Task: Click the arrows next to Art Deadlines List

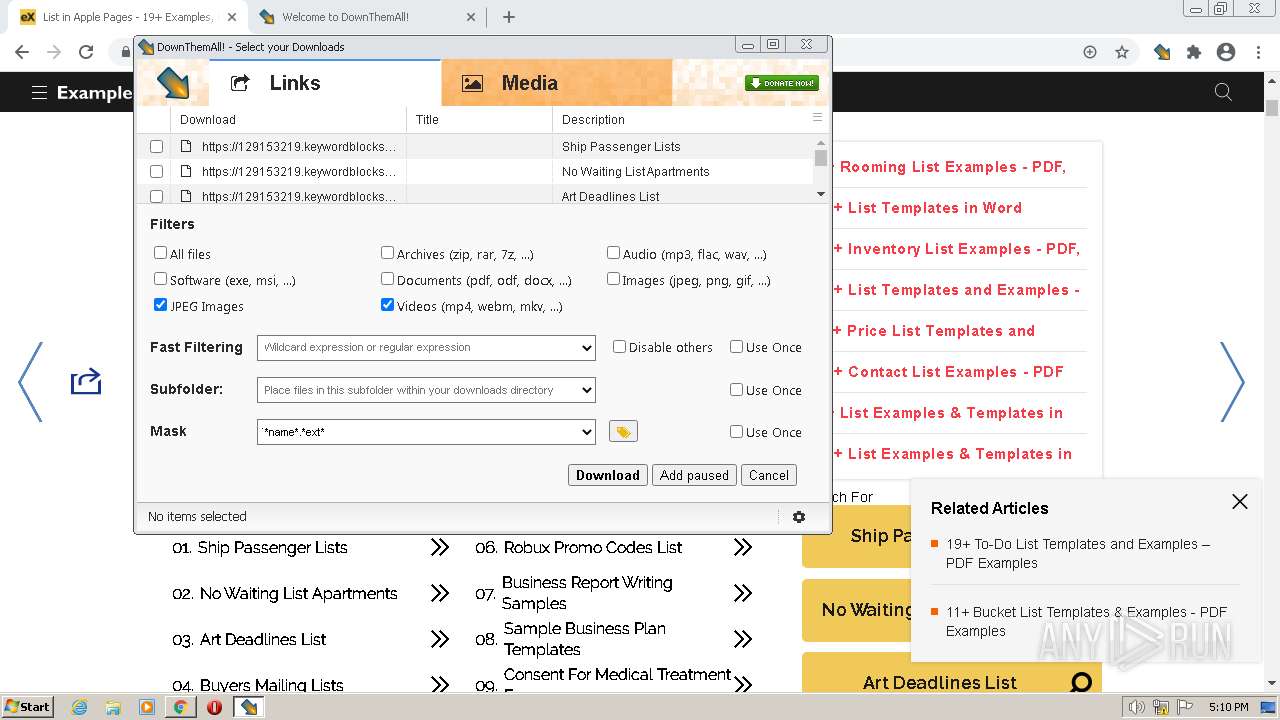Action: (x=440, y=639)
